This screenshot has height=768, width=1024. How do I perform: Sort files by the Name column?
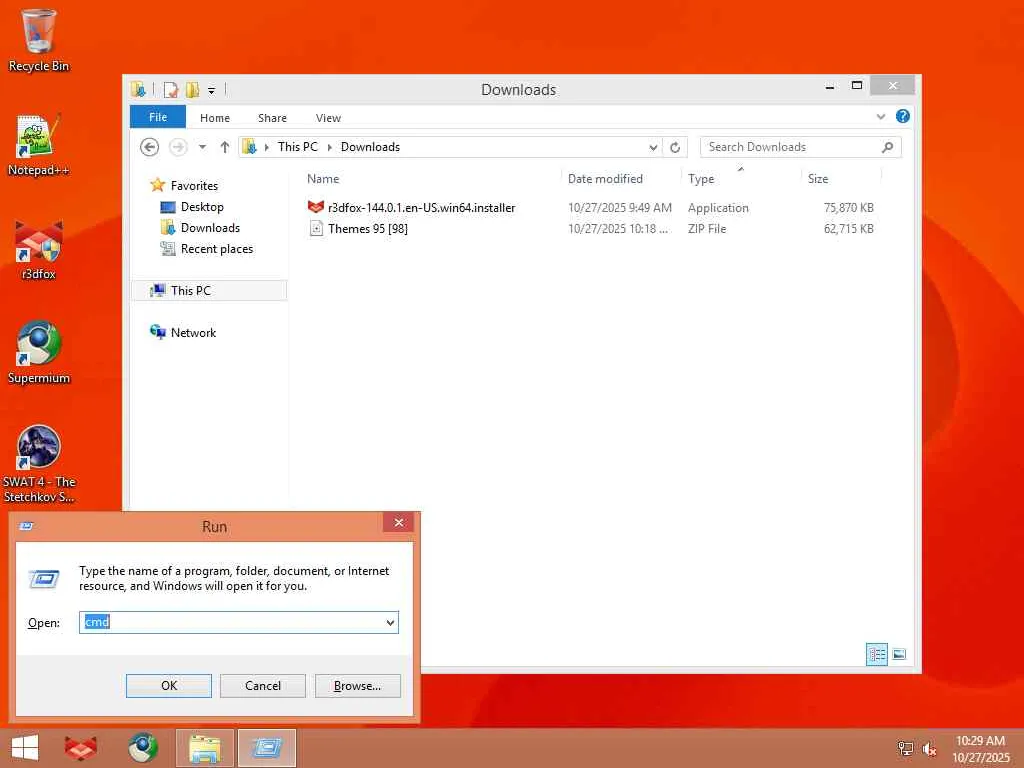click(x=431, y=179)
